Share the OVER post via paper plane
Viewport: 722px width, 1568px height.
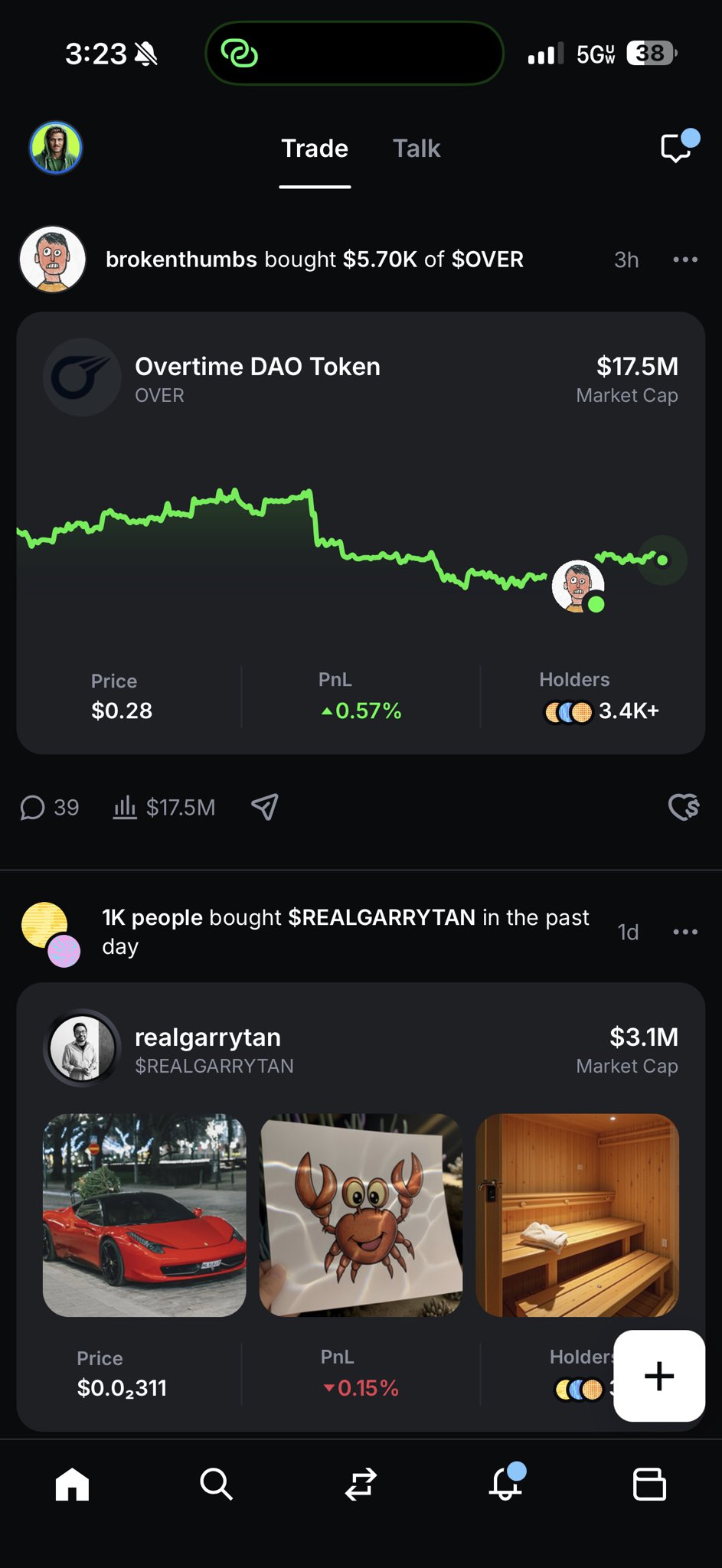[265, 807]
